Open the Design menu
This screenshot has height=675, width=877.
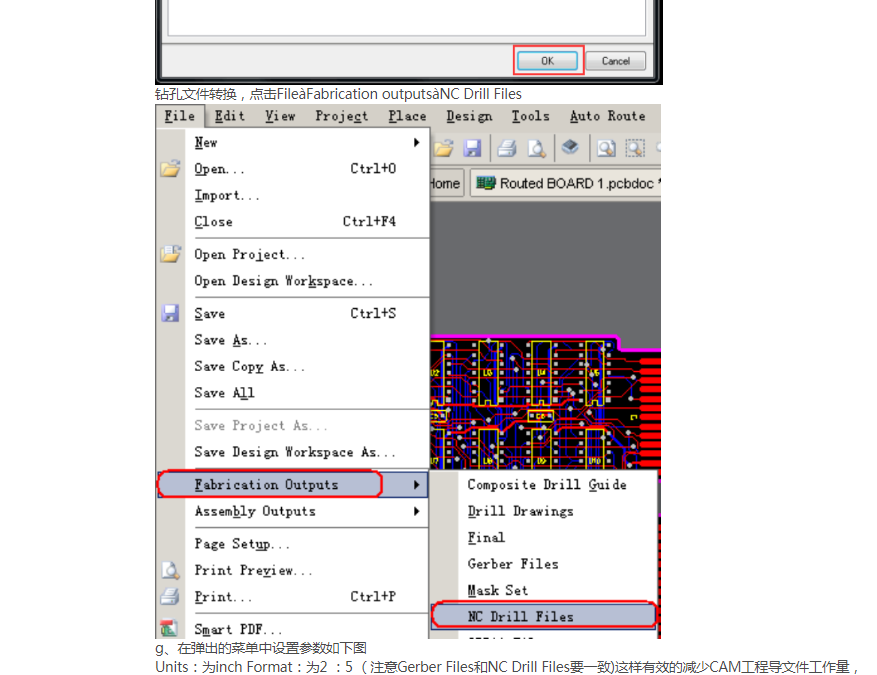(469, 116)
